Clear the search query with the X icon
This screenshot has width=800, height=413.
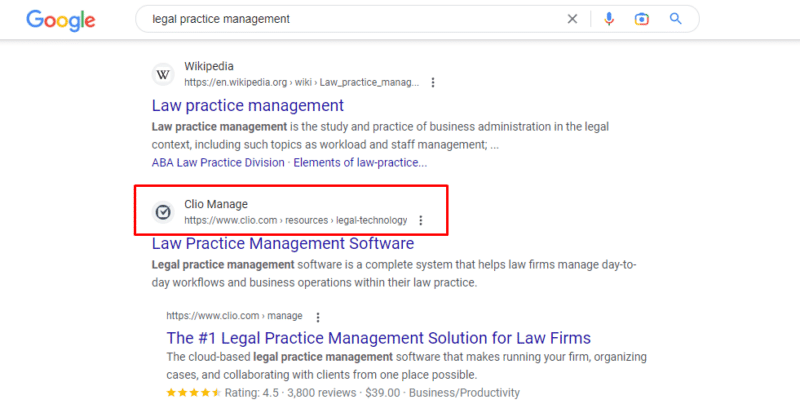(x=573, y=19)
